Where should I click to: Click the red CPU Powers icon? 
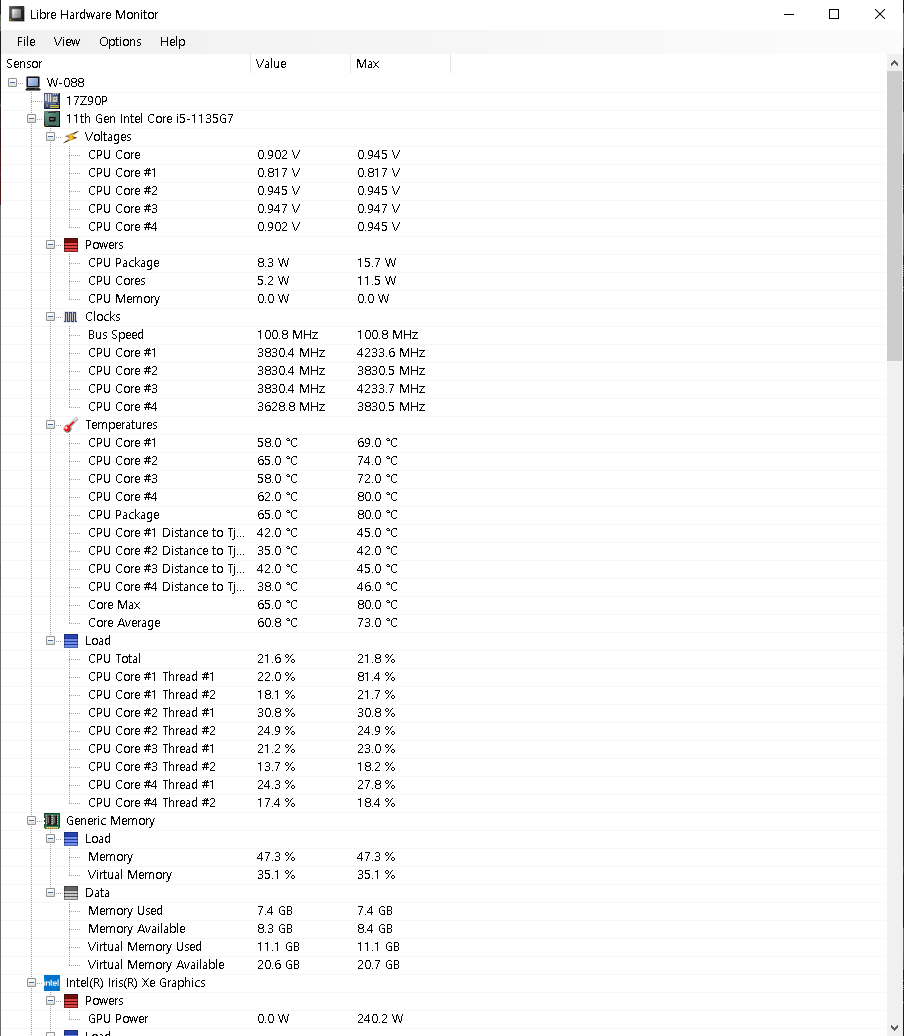pyautogui.click(x=71, y=244)
